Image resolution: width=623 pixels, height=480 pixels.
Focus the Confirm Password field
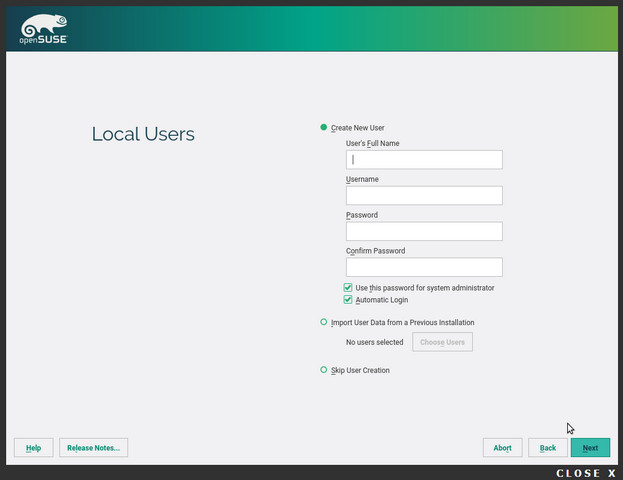click(424, 268)
